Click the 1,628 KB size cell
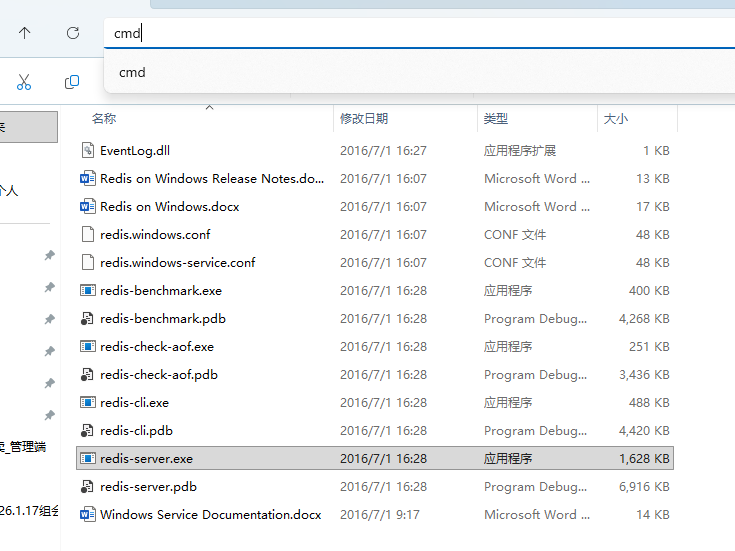The image size is (735, 551). point(644,459)
